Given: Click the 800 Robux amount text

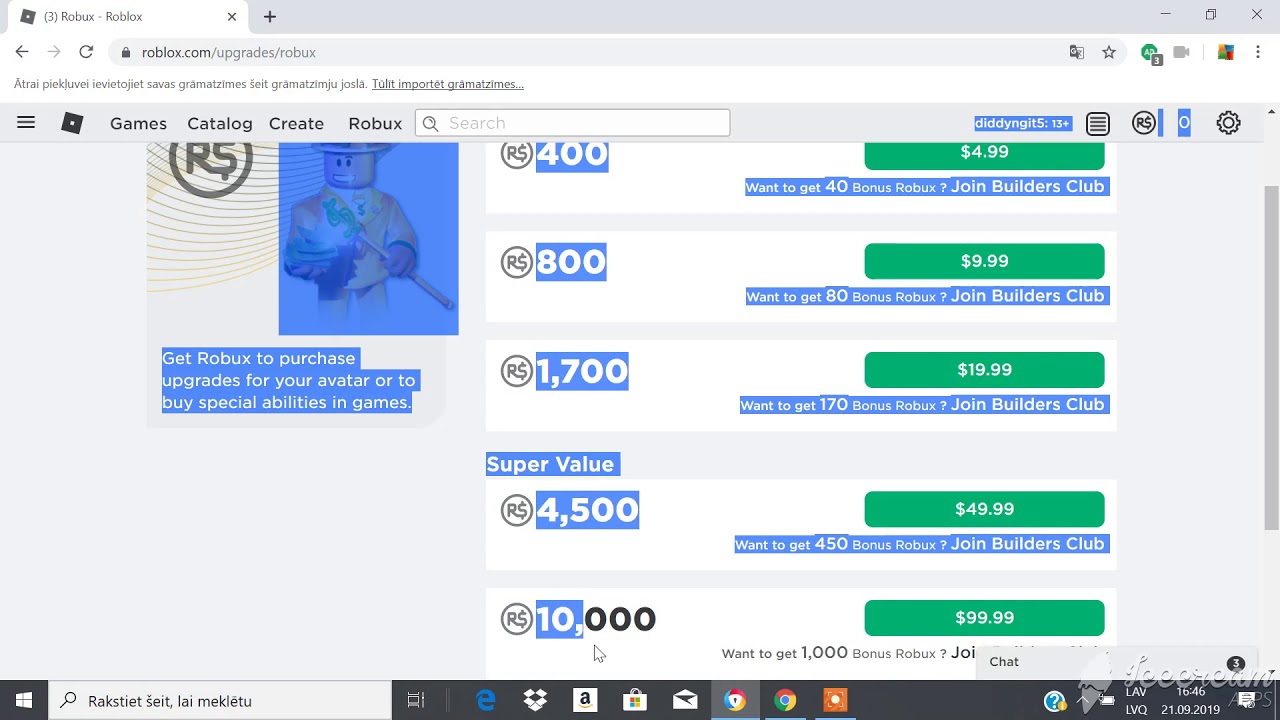Looking at the screenshot, I should coord(571,262).
